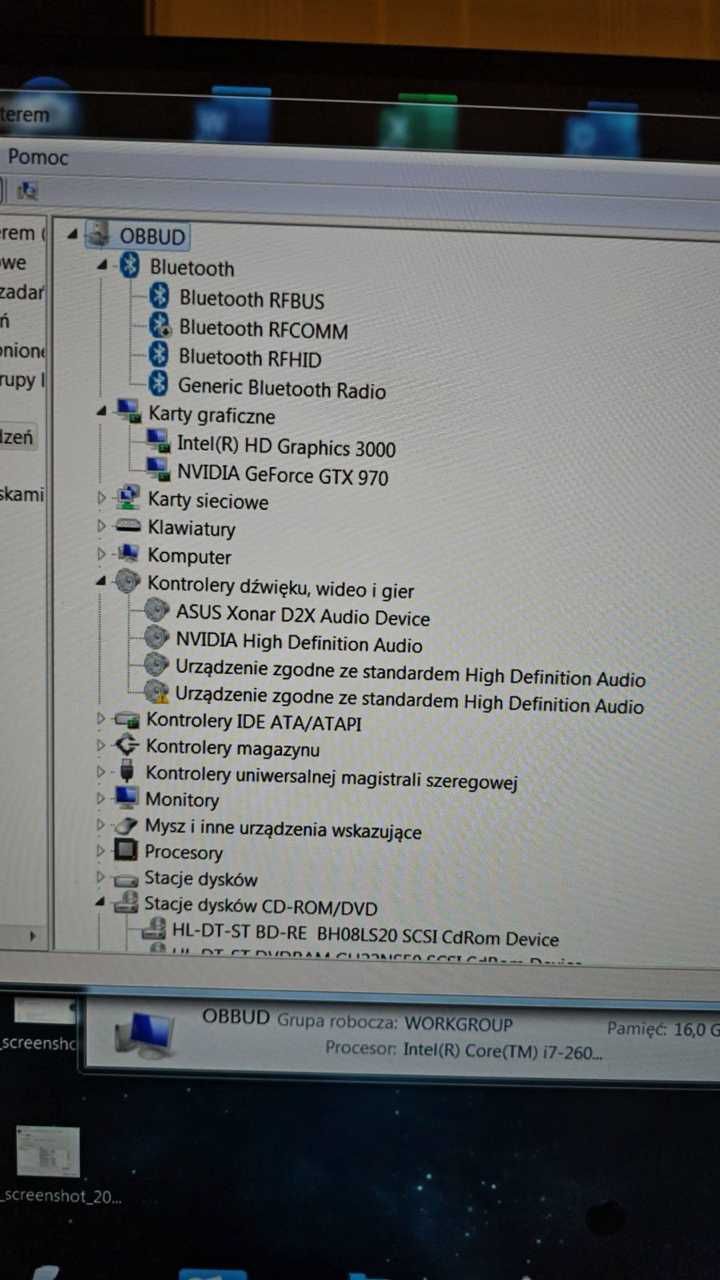This screenshot has height=1280, width=720.
Task: Select NVIDIA GeForce GTX 970
Action: pyautogui.click(x=282, y=475)
